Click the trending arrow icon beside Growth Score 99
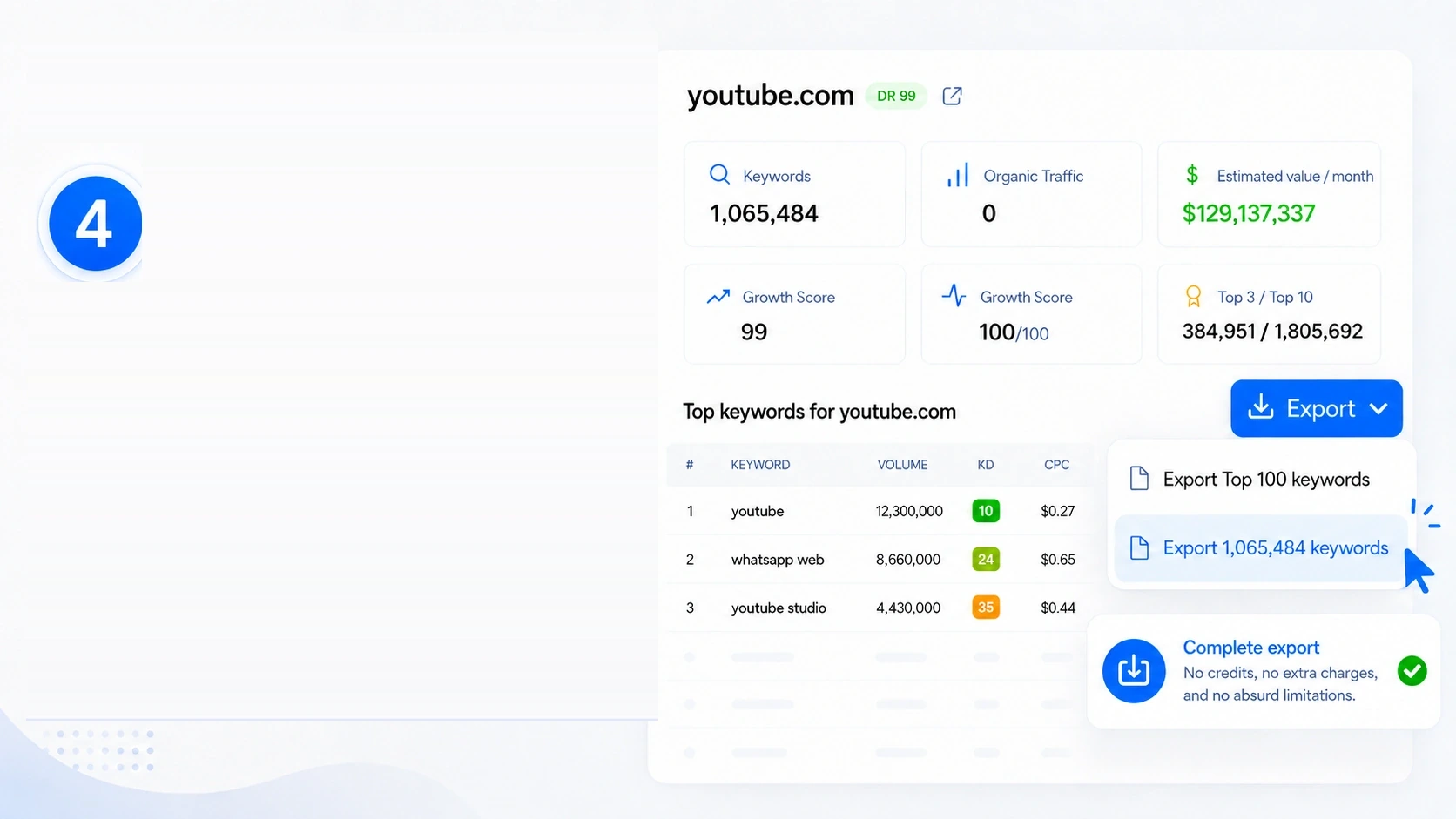The image size is (1456, 819). [x=718, y=297]
